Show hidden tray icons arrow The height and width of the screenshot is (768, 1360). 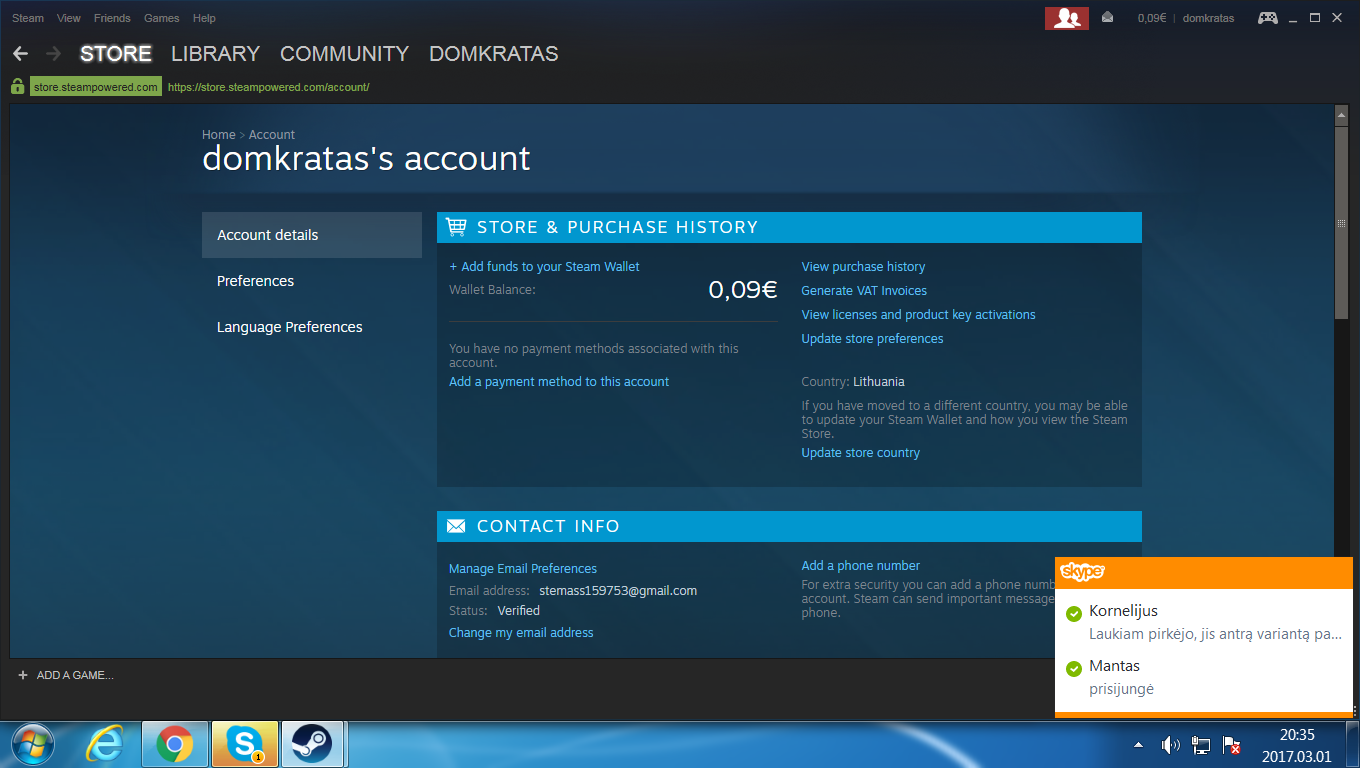1138,745
